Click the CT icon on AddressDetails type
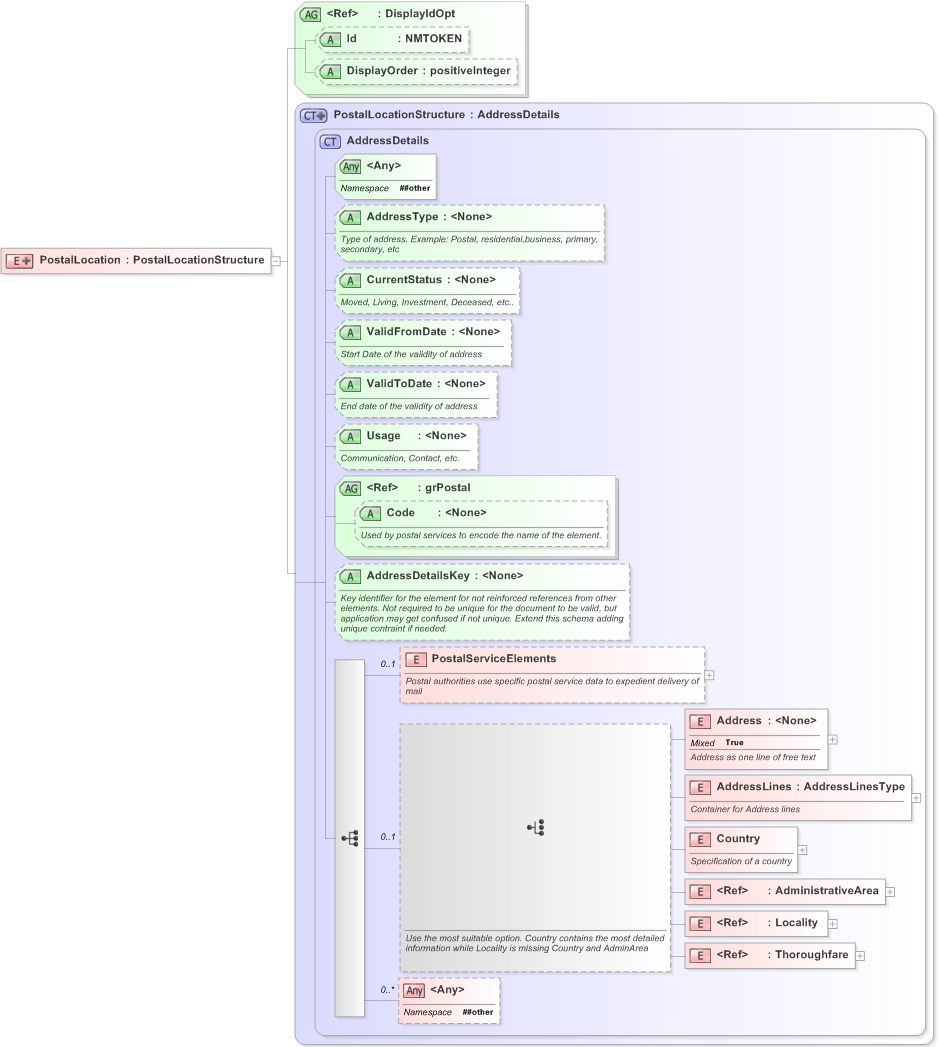938x1047 pixels. click(329, 141)
